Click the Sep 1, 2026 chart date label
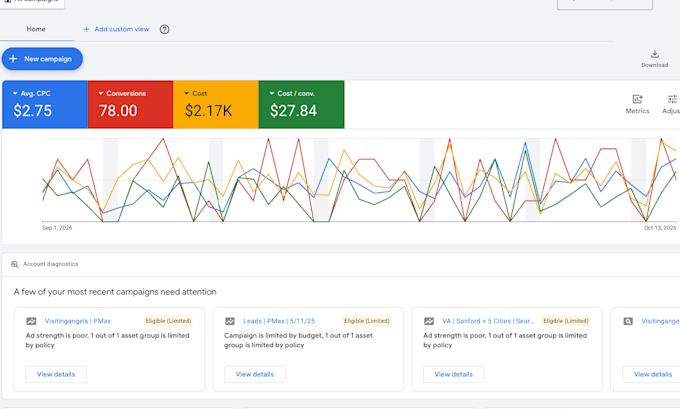The height and width of the screenshot is (409, 680). click(x=57, y=228)
